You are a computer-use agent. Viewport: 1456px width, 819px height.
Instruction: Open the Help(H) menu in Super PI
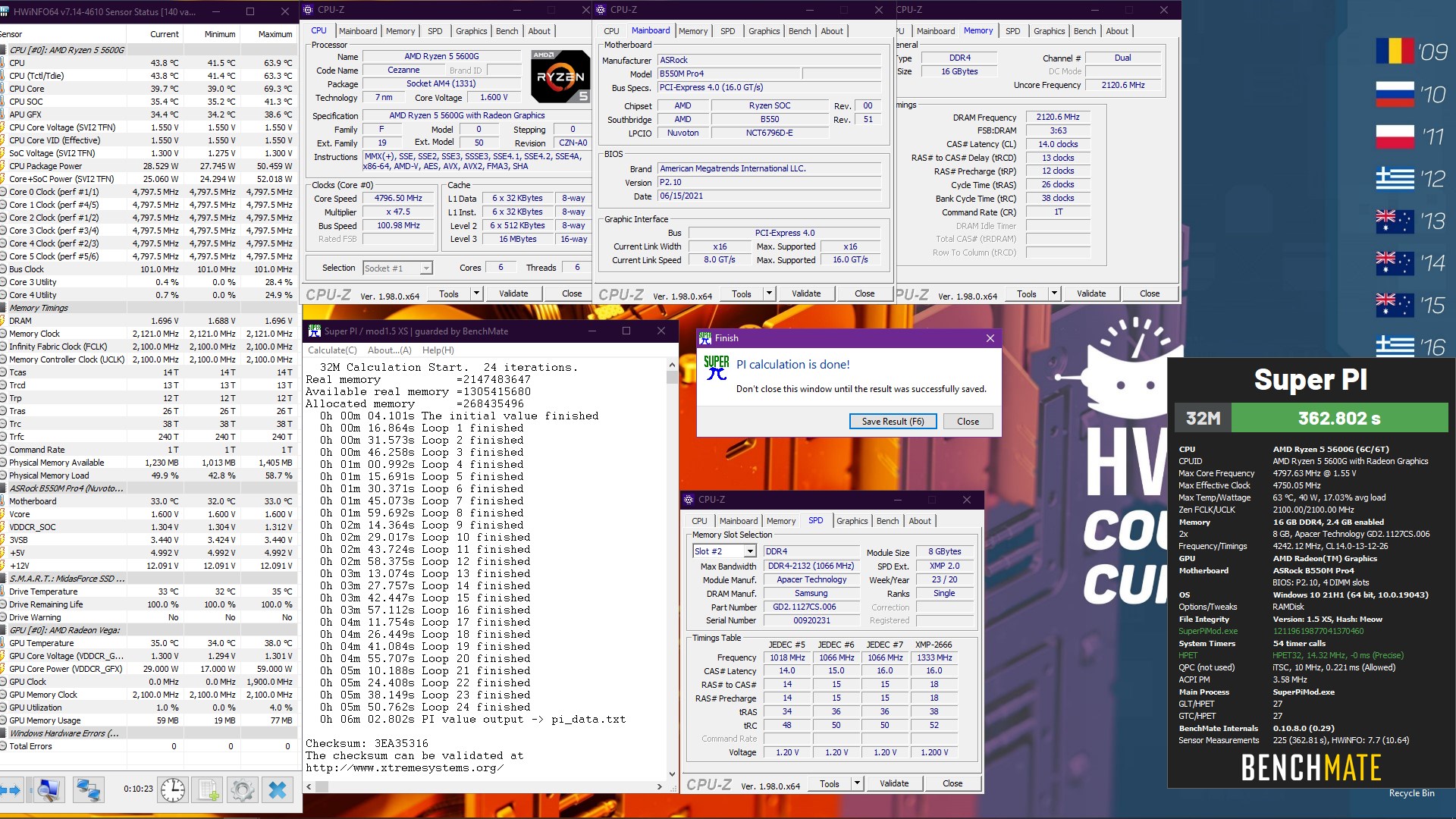438,350
